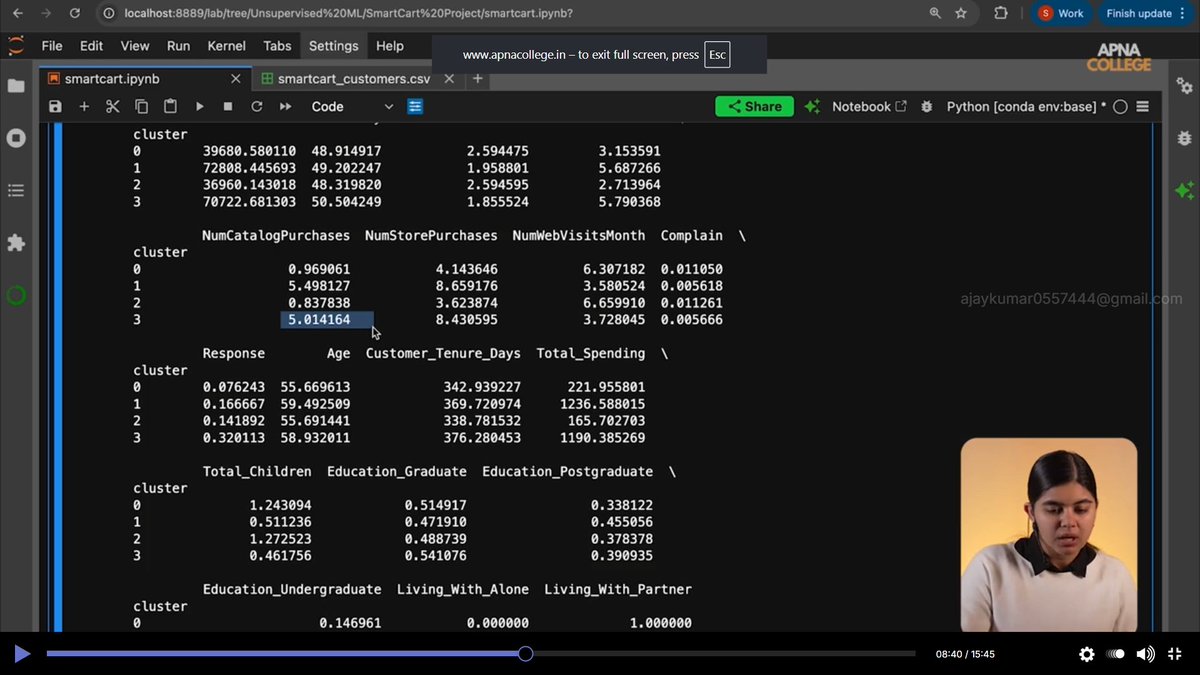Open a new launcher tab with plus
Screen dimensions: 1200x675
point(478,78)
